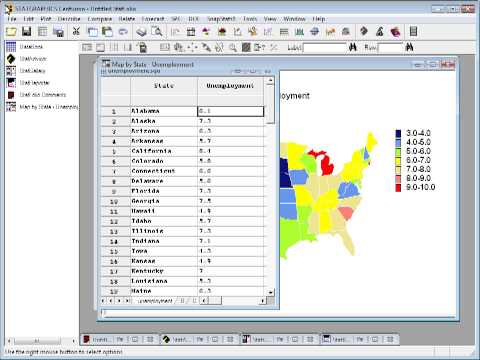480x360 pixels.
Task: Click the datasheet scroll-down arrow
Action: [x=270, y=292]
